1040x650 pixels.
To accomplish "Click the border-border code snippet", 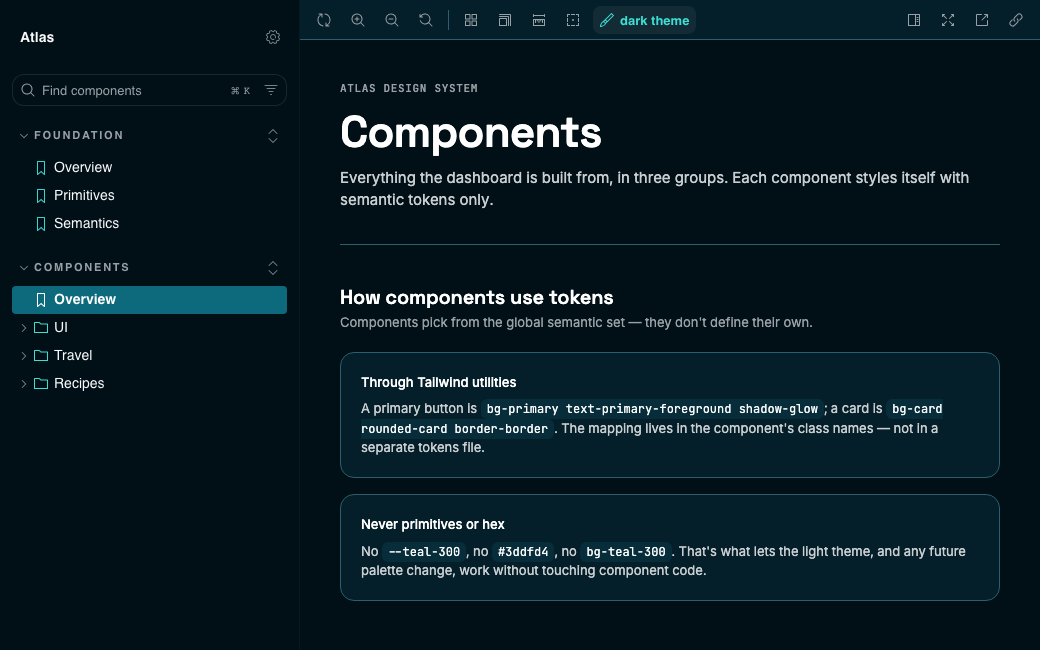I will click(501, 428).
